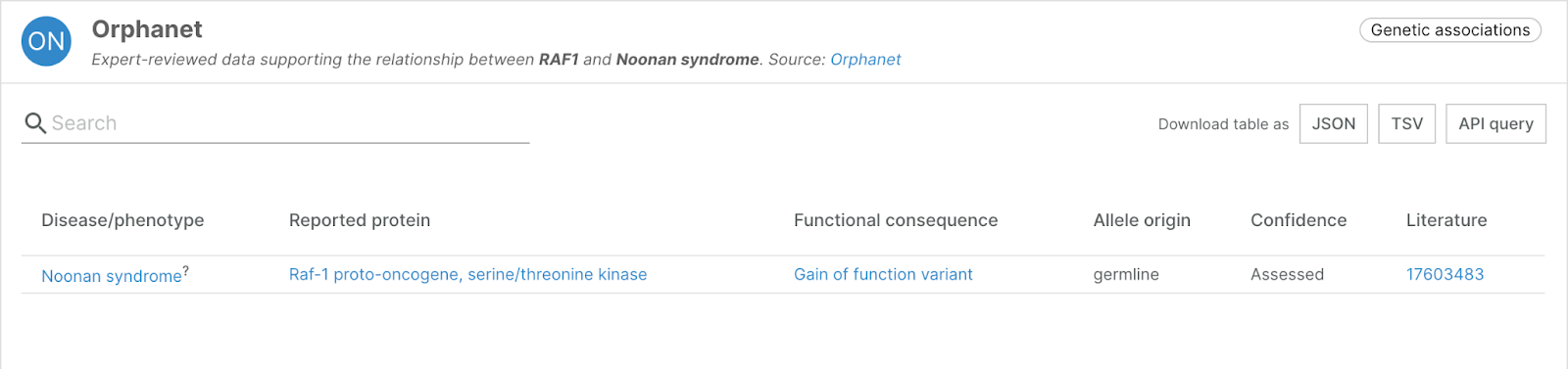Viewport: 1568px width, 369px height.
Task: Open the Noonan syndrome disease link
Action: [x=112, y=276]
